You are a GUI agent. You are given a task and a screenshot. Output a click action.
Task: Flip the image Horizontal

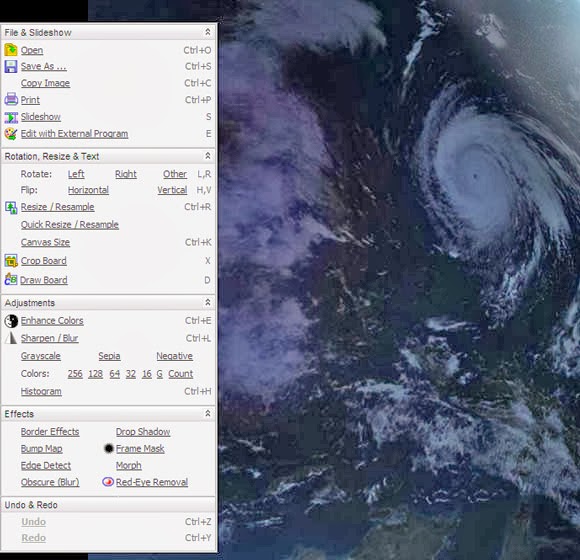tap(88, 190)
